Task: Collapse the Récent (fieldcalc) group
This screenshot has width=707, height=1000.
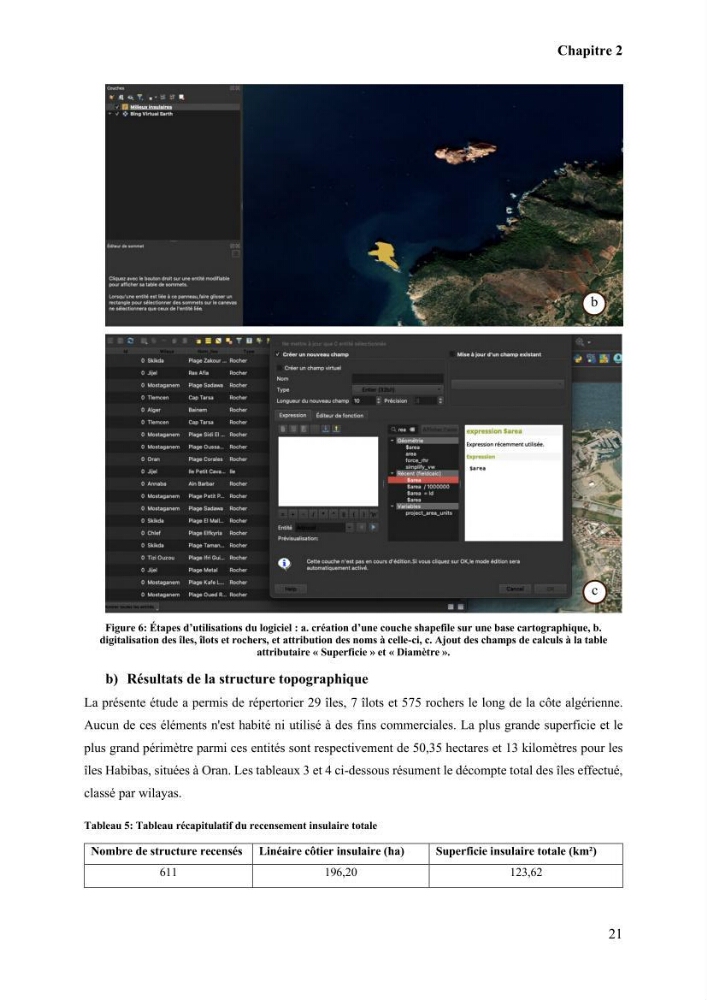Action: [392, 473]
